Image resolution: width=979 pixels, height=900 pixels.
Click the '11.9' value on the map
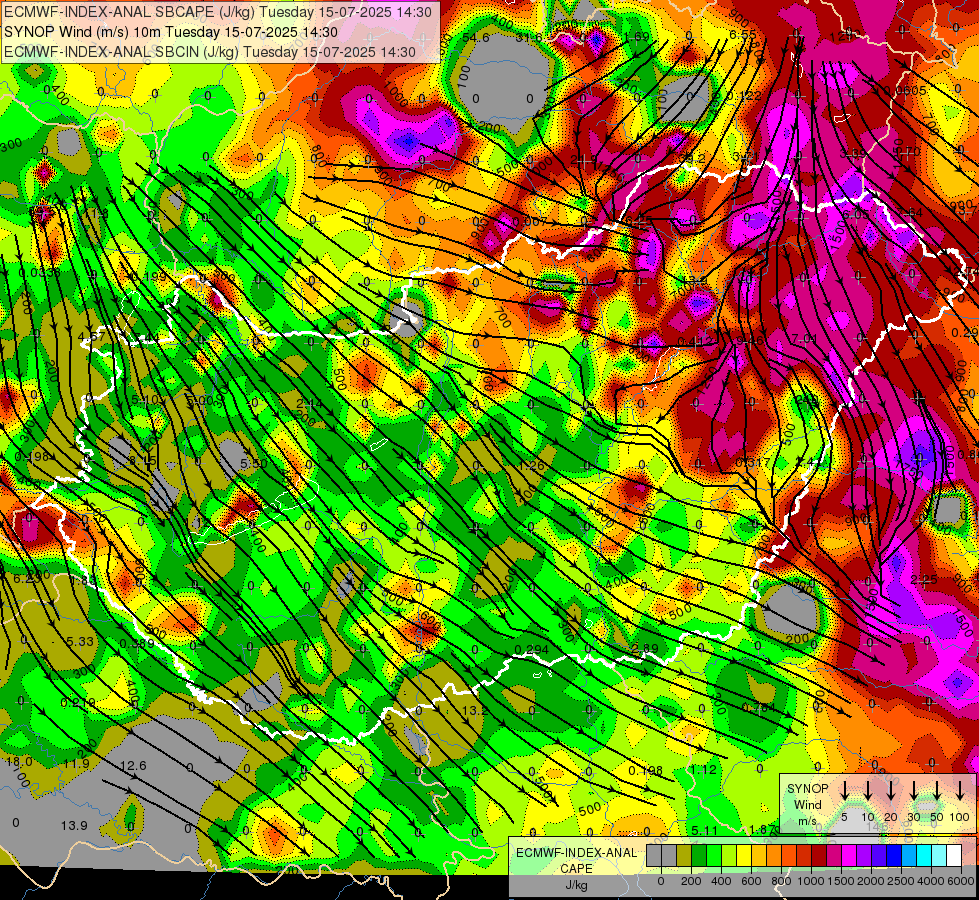[x=76, y=764]
